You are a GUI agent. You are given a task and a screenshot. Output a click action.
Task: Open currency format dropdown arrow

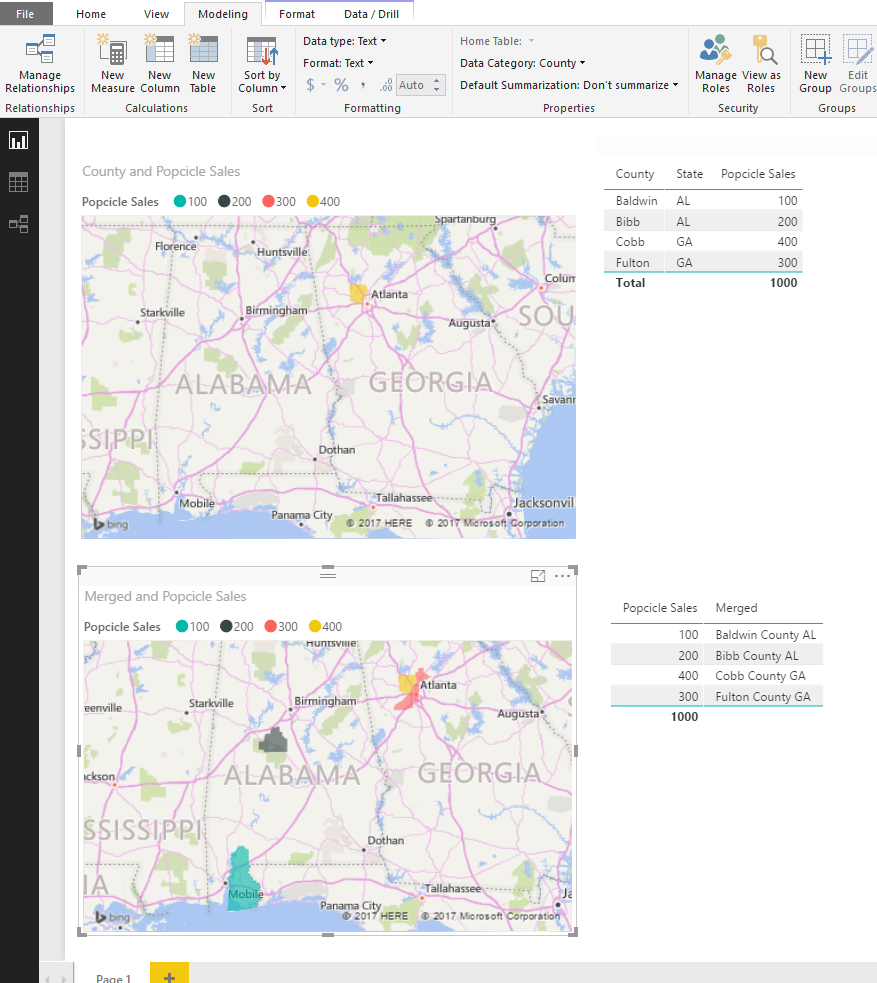point(323,85)
